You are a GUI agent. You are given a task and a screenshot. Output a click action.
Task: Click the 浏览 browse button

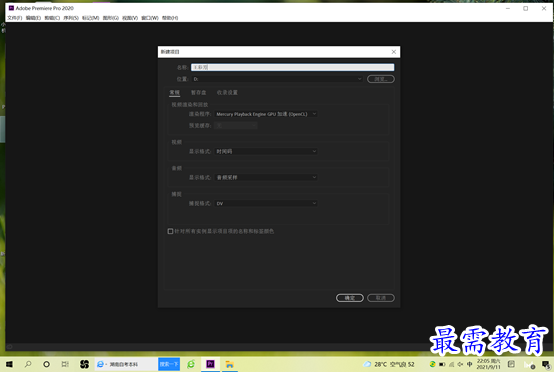point(381,79)
